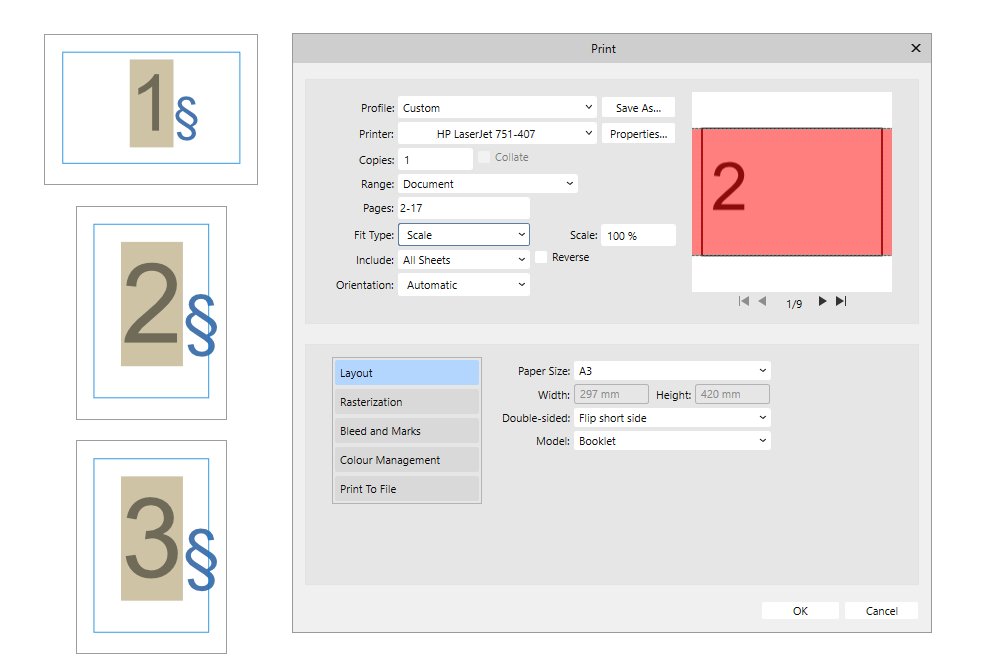
Task: Go to next preview page
Action: 822,302
